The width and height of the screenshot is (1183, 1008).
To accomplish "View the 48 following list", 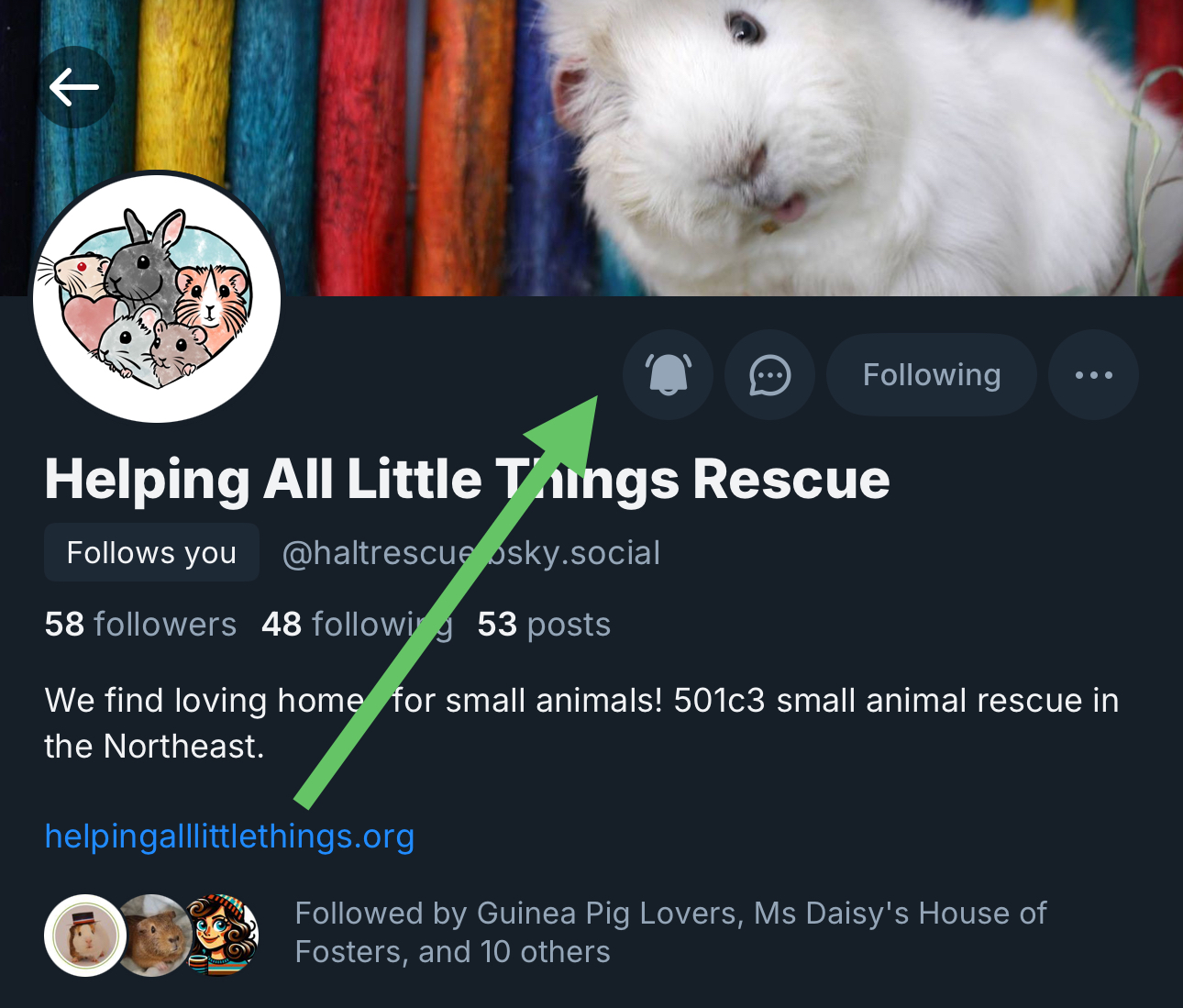I will [357, 625].
